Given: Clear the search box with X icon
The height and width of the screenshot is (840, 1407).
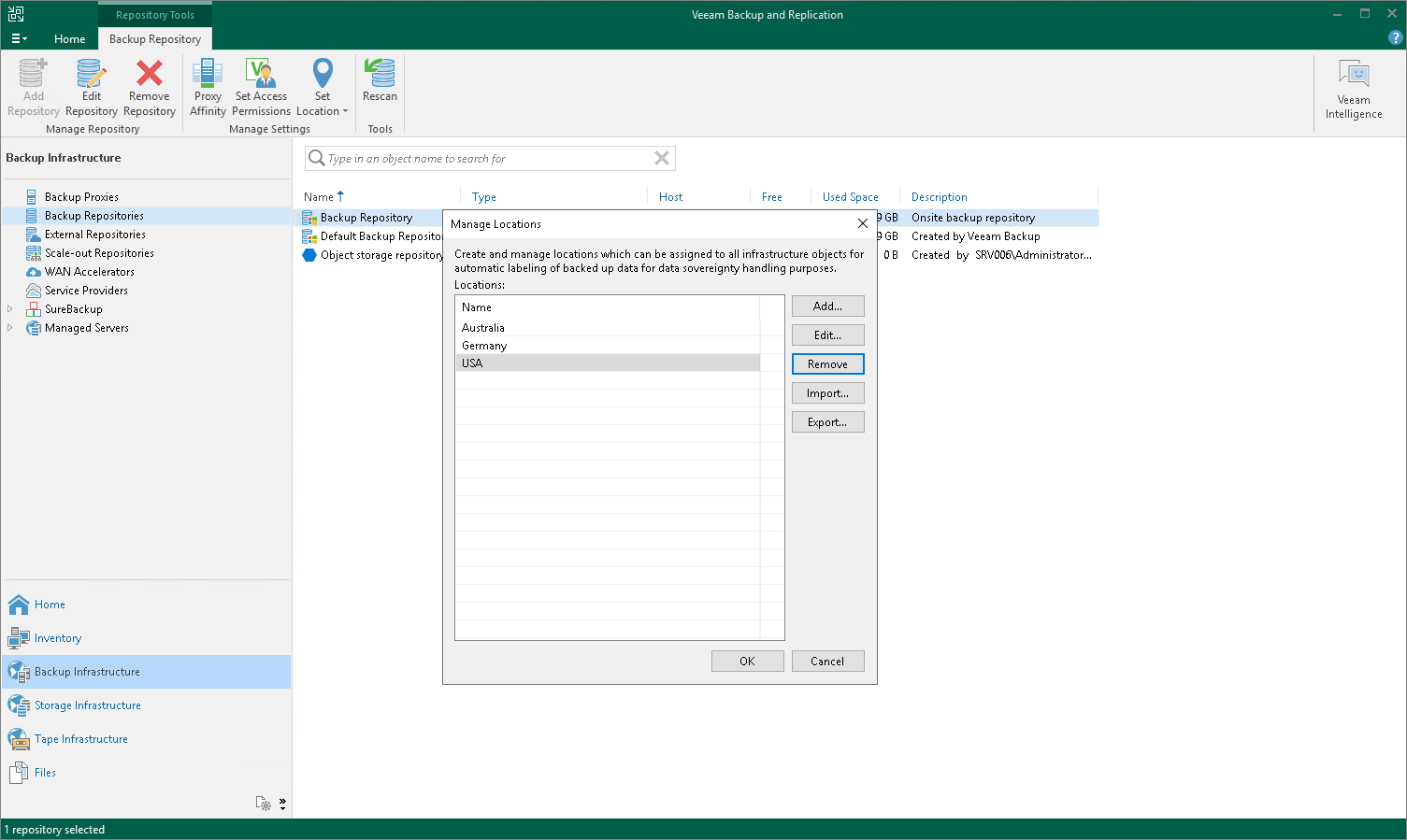Looking at the screenshot, I should [x=662, y=158].
